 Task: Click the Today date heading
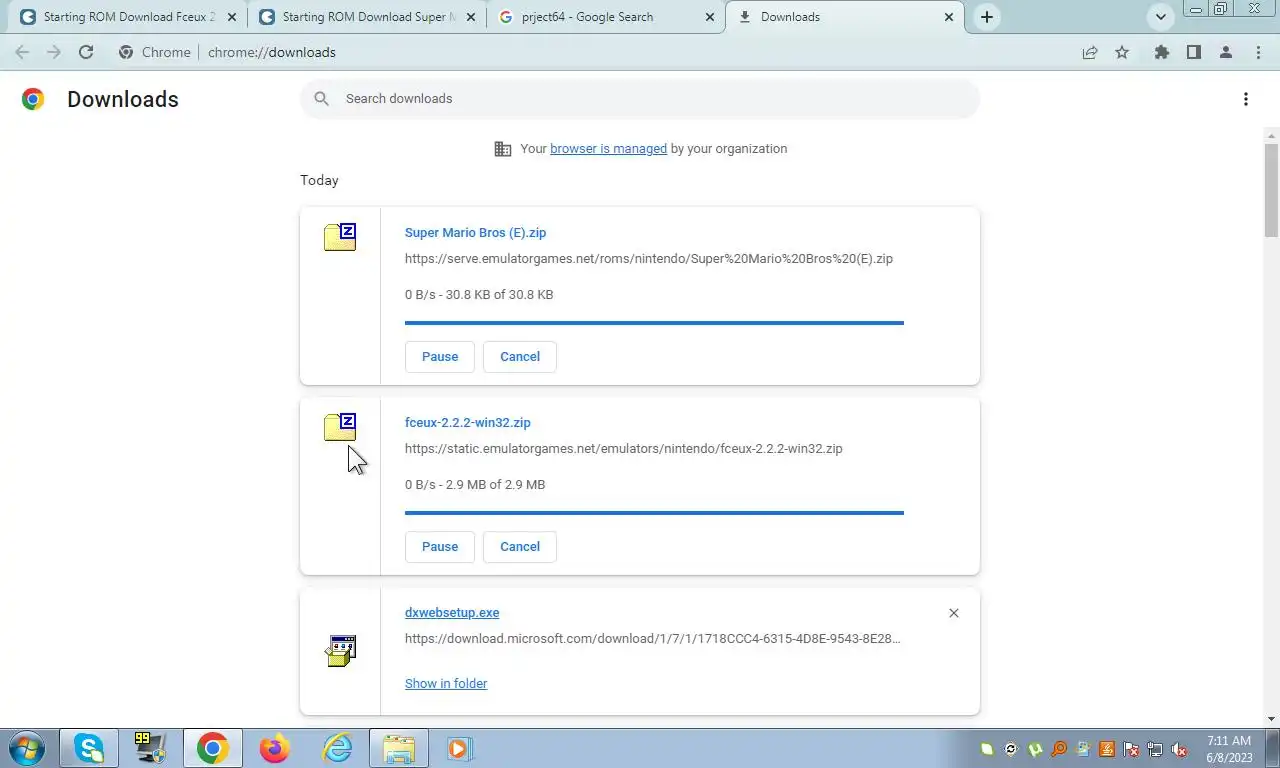point(319,181)
